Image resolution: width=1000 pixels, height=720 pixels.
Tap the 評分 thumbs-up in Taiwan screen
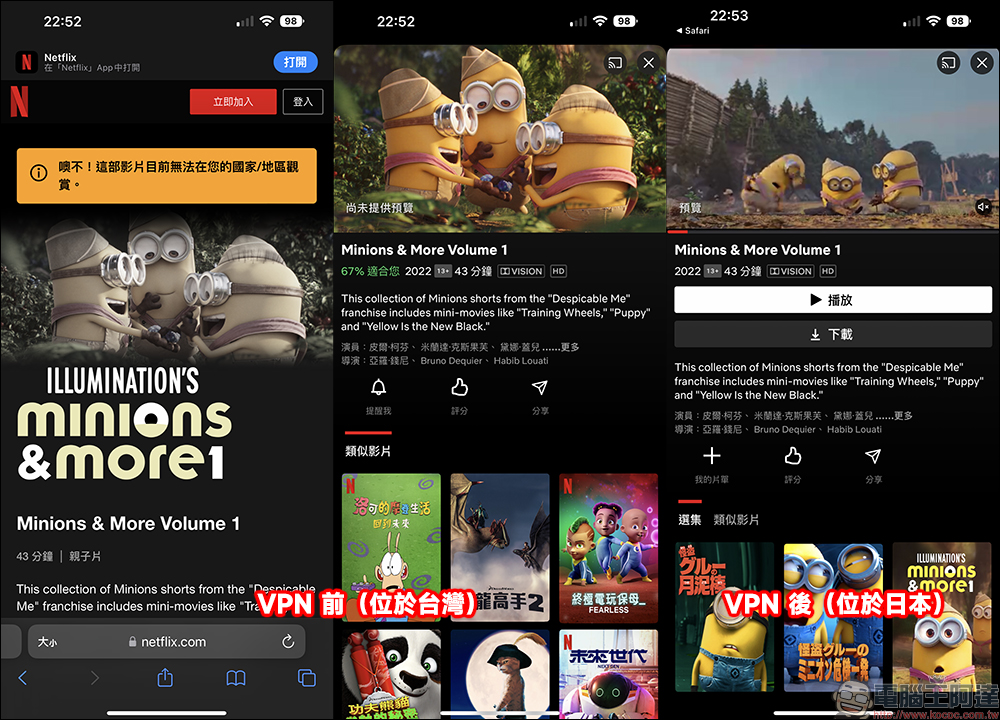pos(459,387)
